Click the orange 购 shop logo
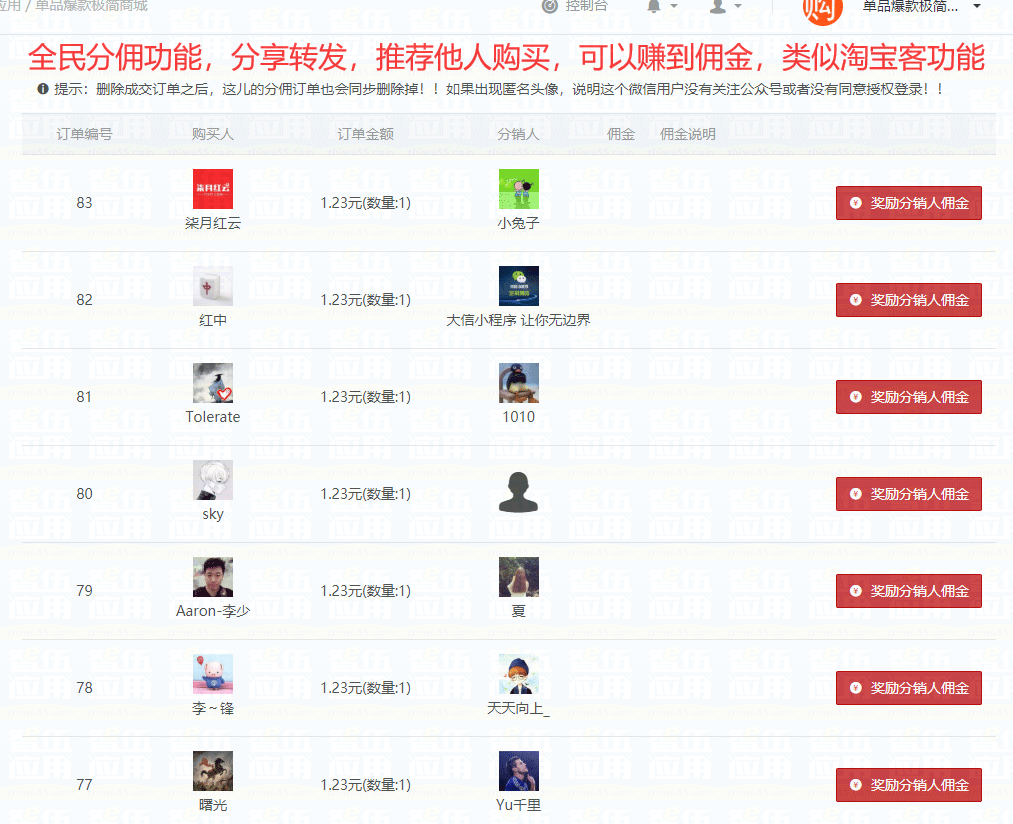This screenshot has width=1013, height=824. pos(822,9)
